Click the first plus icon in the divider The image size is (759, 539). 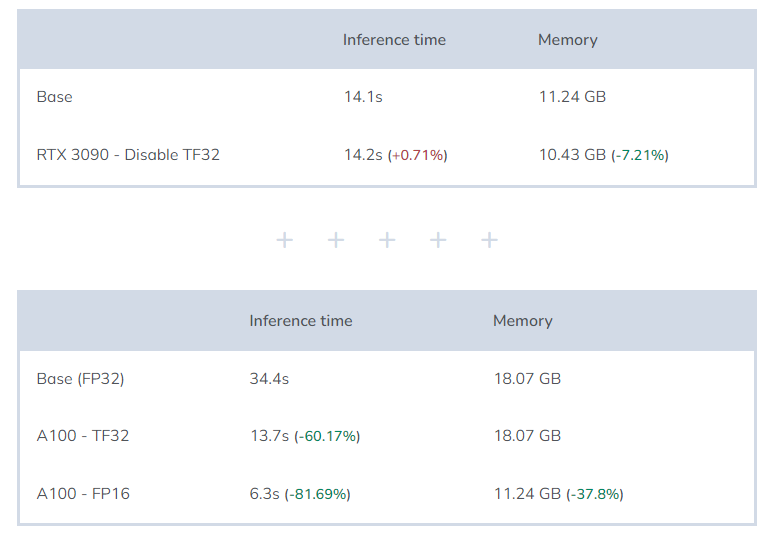285,240
